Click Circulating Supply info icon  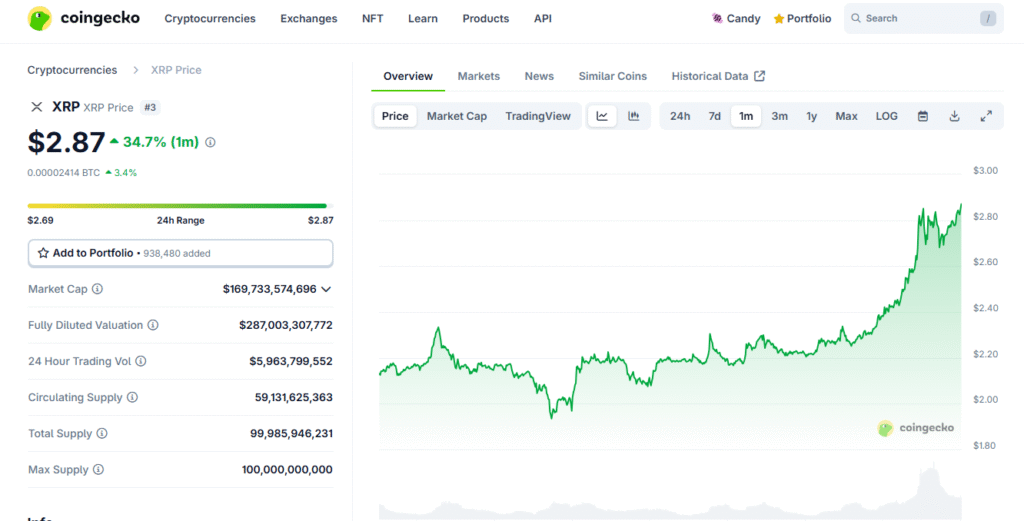click(x=132, y=397)
